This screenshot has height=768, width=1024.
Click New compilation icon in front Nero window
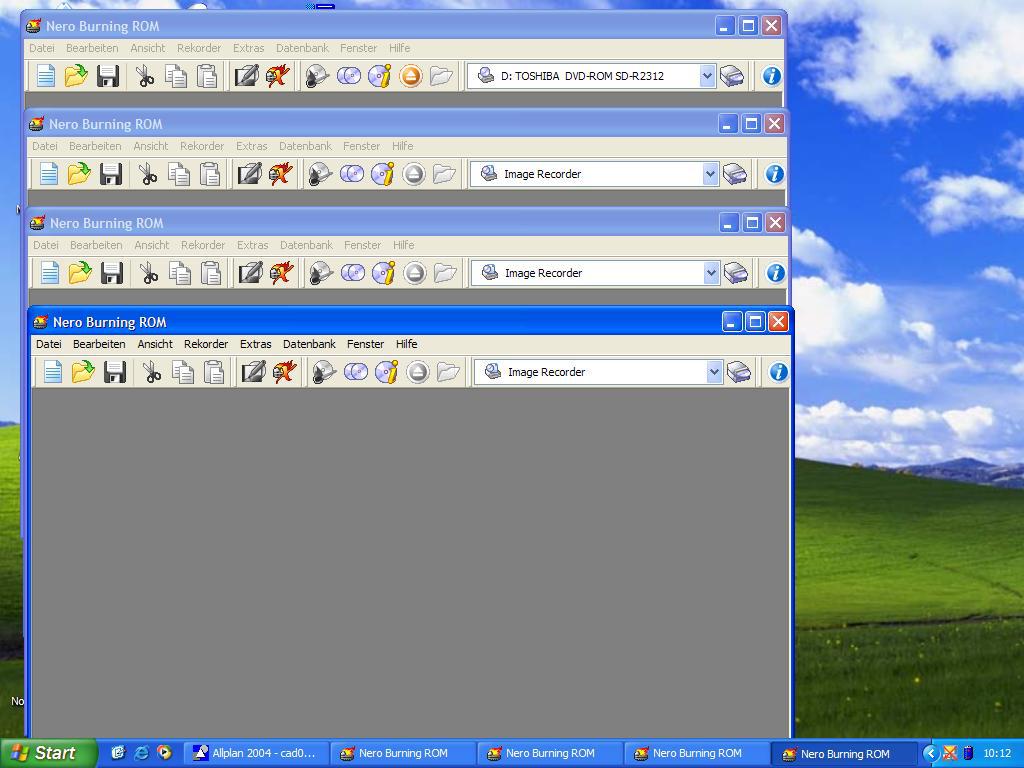click(53, 372)
